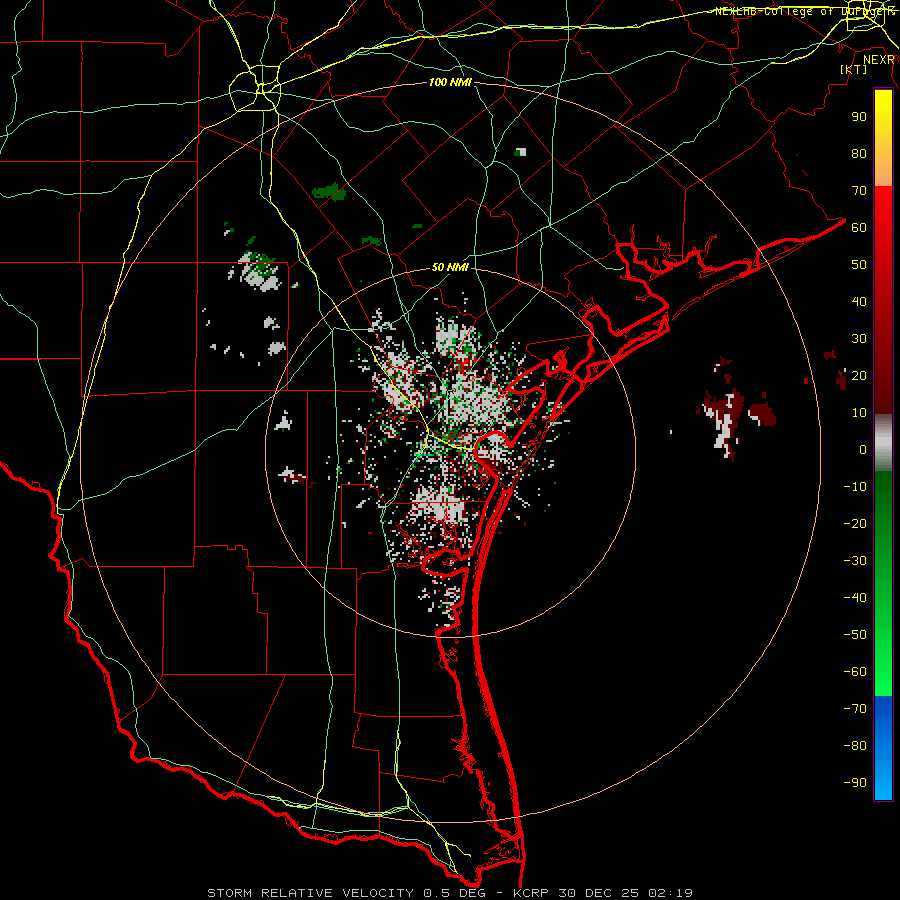Viewport: 900px width, 900px height.
Task: Select the STORM RELATIVE VELOCITY product title
Action: 310,893
